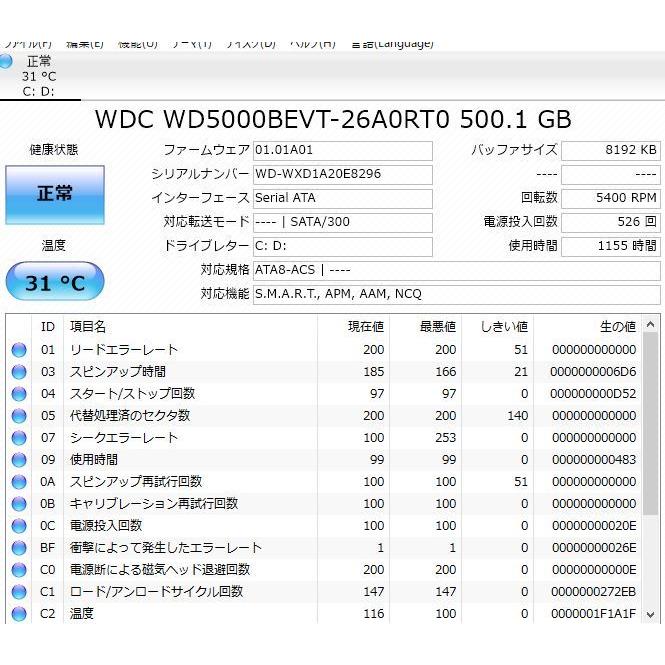The image size is (665, 665).
Task: Select the C: D: disk tab at top
Action: [x=39, y=77]
